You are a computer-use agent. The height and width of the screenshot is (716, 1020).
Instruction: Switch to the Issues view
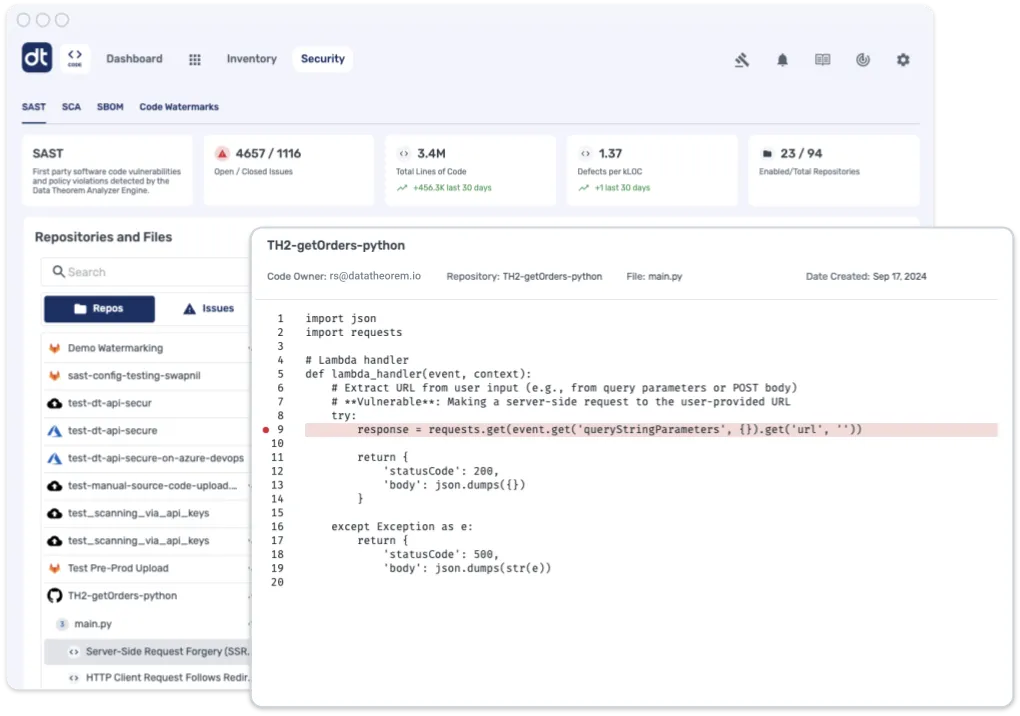click(208, 308)
